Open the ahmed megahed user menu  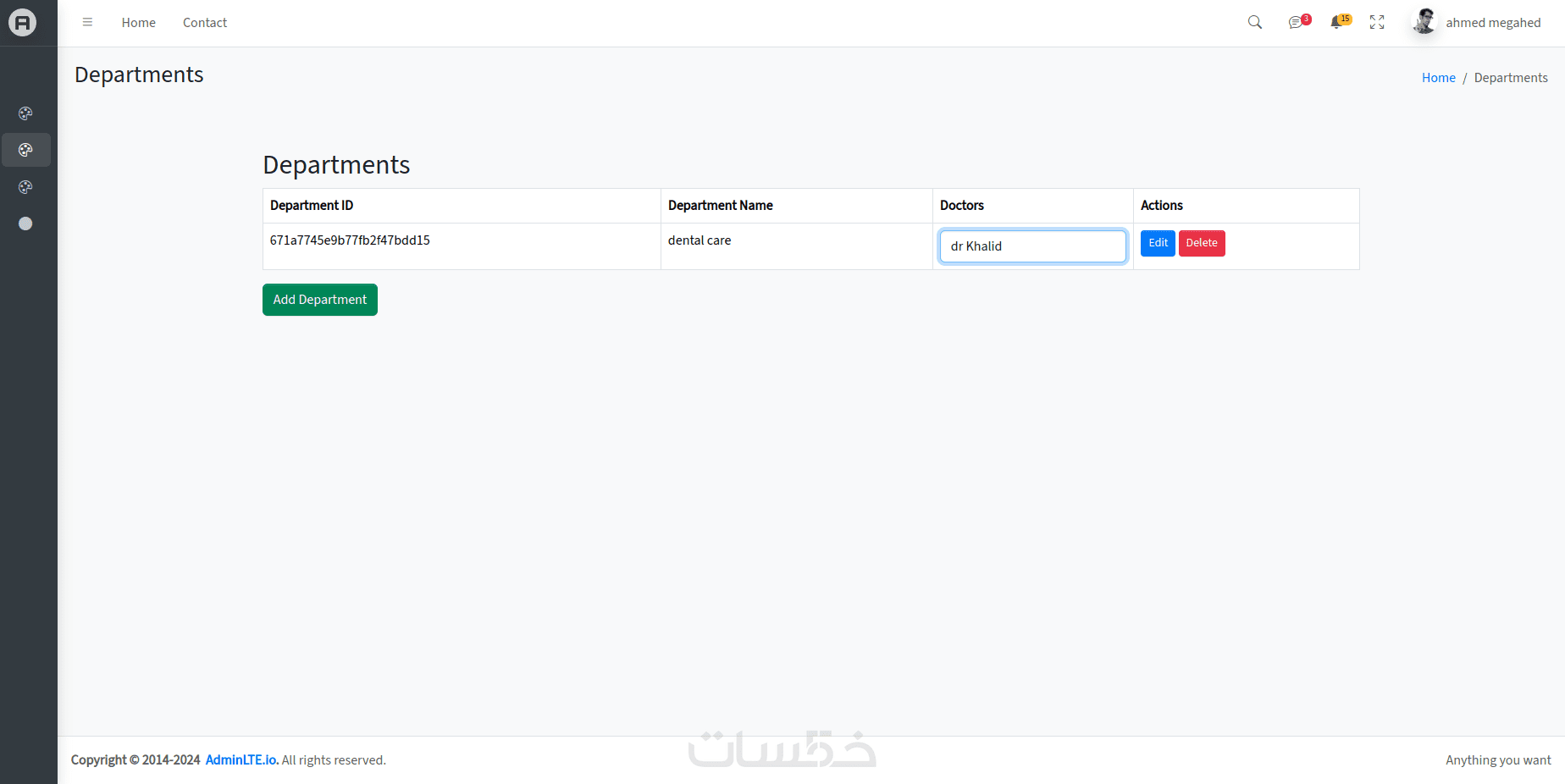point(1492,23)
